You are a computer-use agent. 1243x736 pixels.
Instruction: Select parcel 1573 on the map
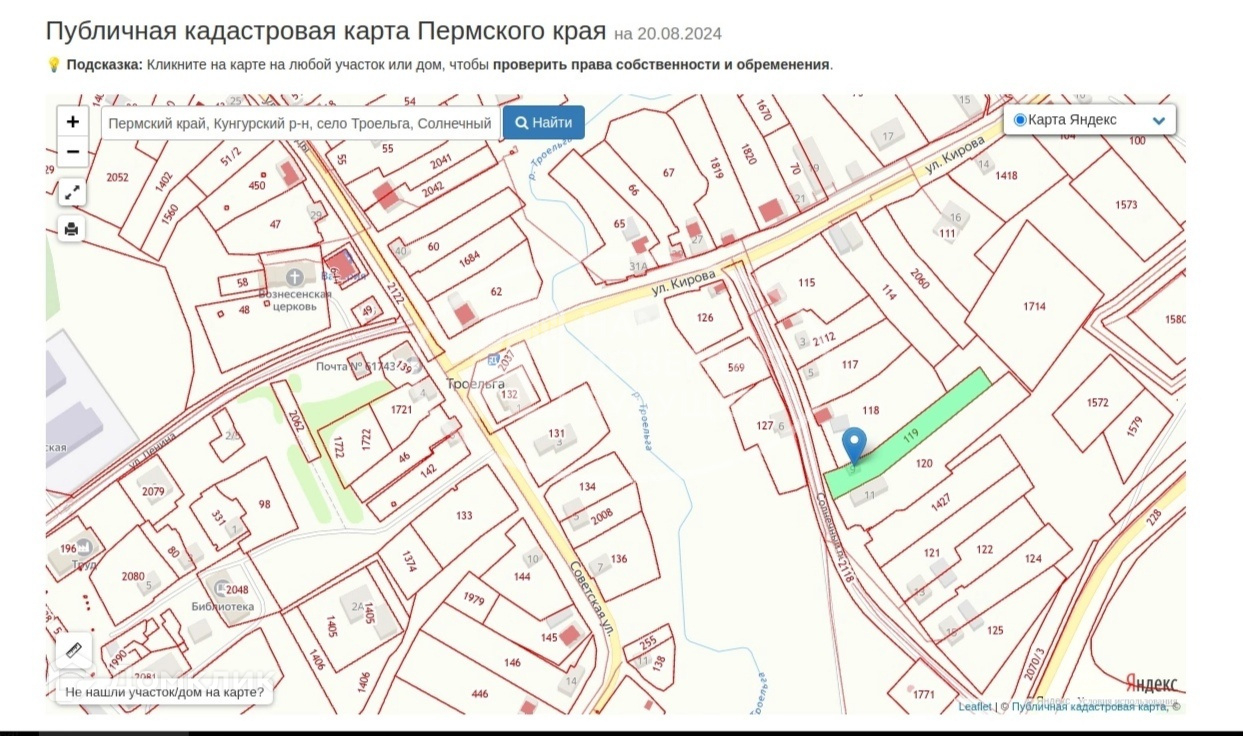pyautogui.click(x=1126, y=205)
